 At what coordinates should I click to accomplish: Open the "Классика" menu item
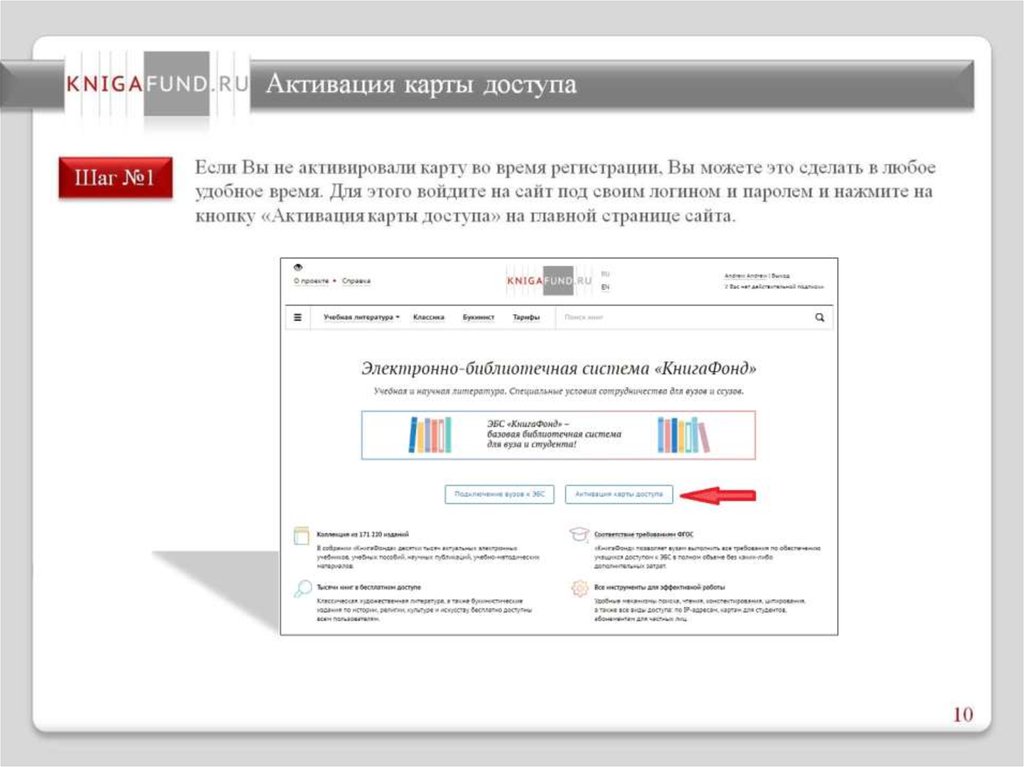point(428,318)
